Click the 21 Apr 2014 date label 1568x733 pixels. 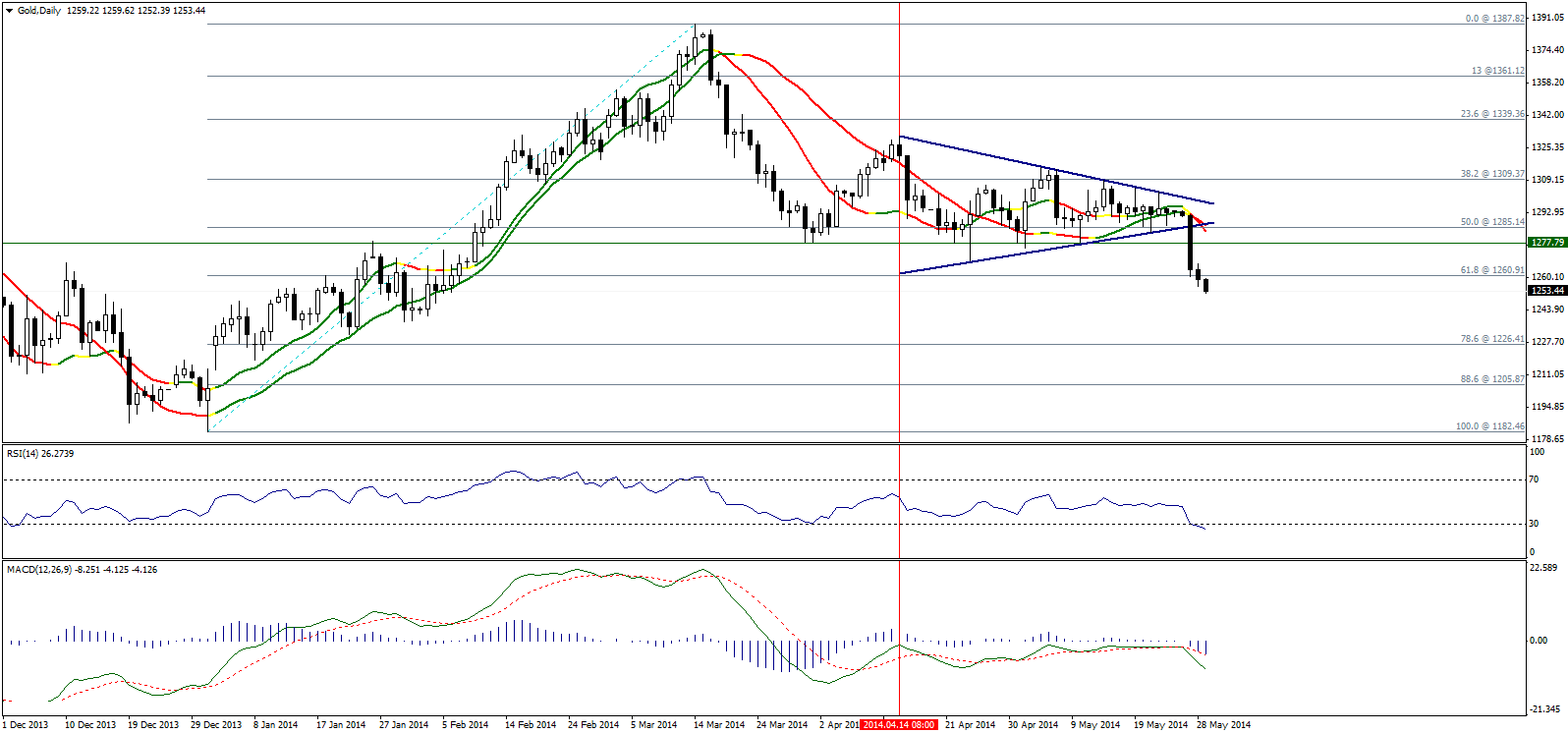971,725
